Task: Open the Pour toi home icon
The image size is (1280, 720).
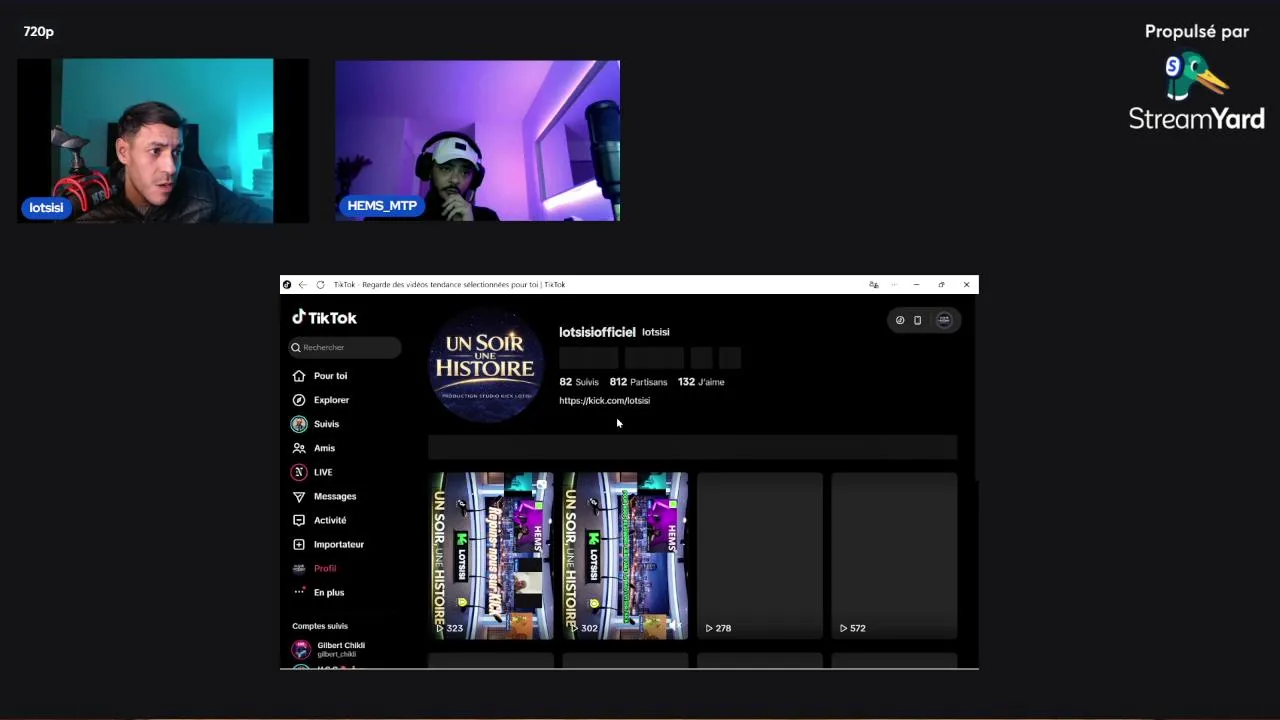Action: point(298,376)
